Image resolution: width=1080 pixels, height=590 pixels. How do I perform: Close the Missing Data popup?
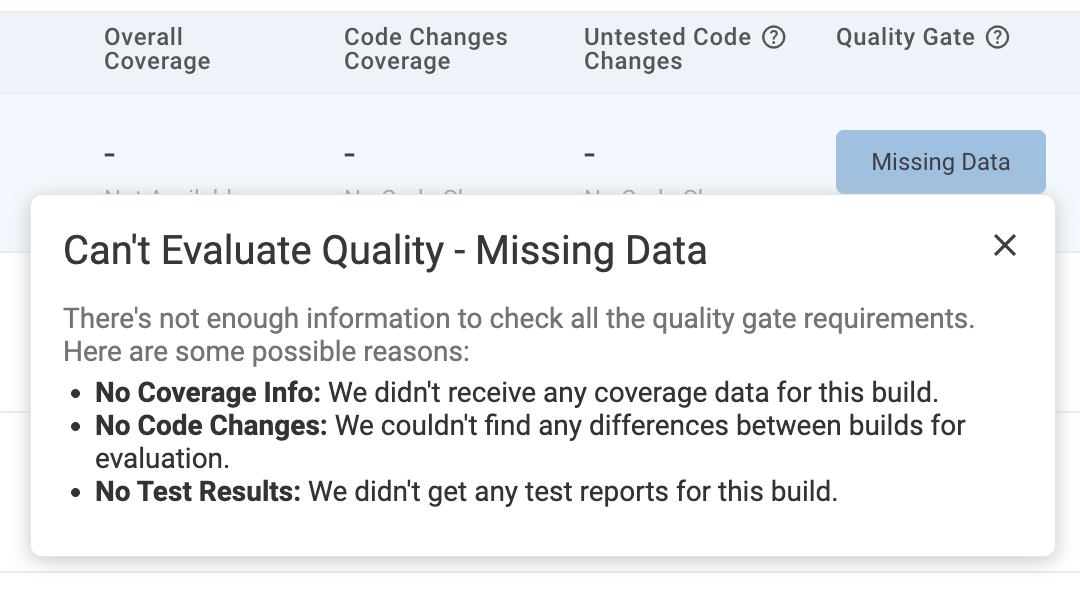1004,245
